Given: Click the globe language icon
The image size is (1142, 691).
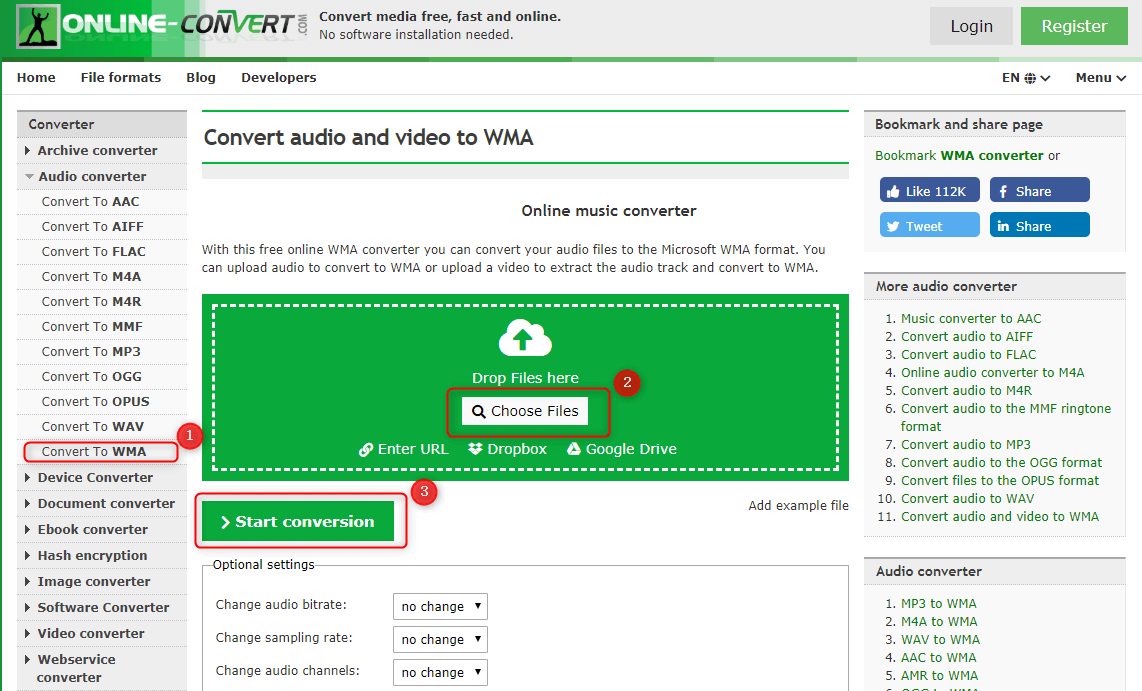Looking at the screenshot, I should pos(1030,78).
